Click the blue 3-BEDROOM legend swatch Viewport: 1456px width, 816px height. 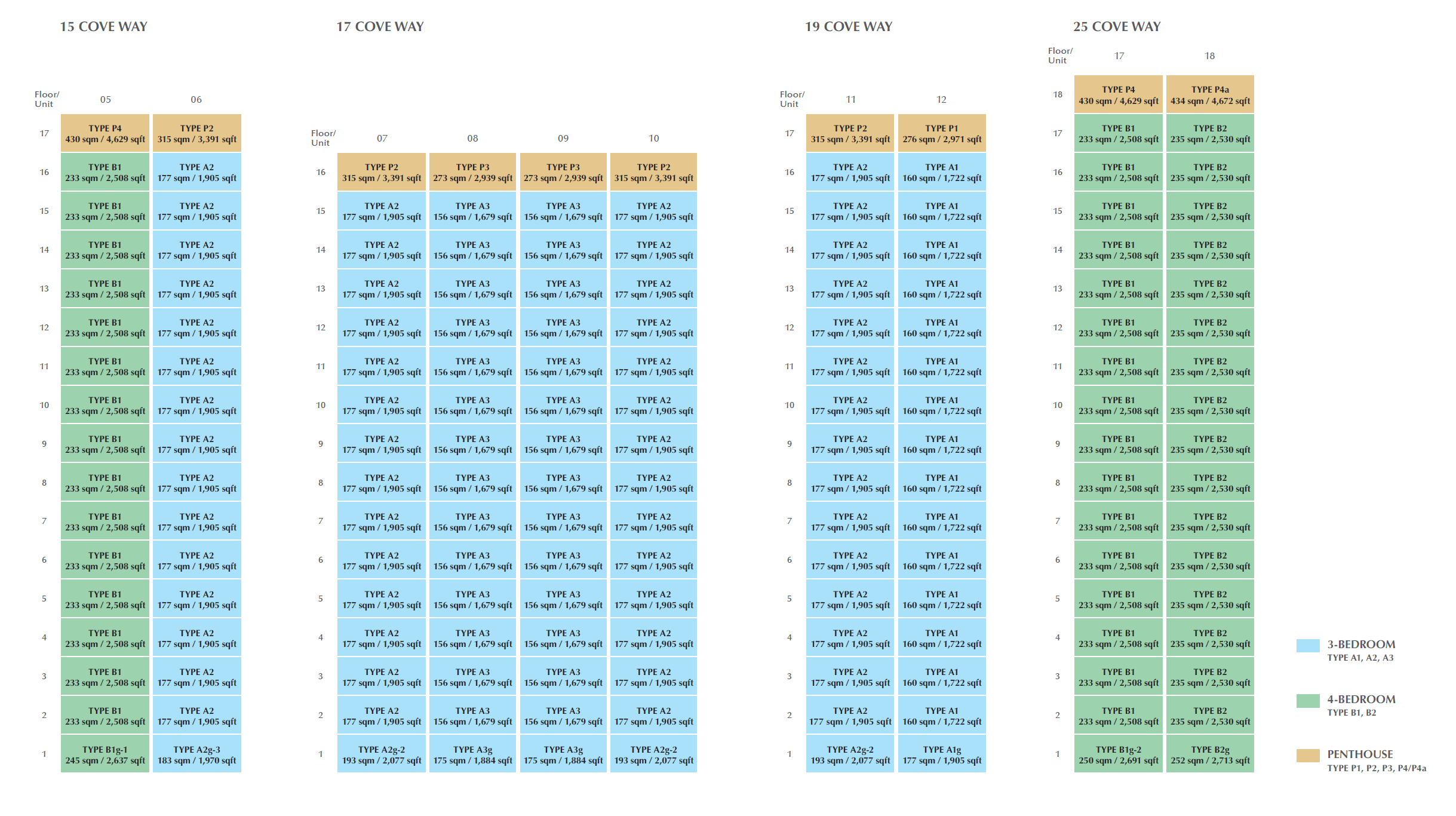pyautogui.click(x=1307, y=645)
